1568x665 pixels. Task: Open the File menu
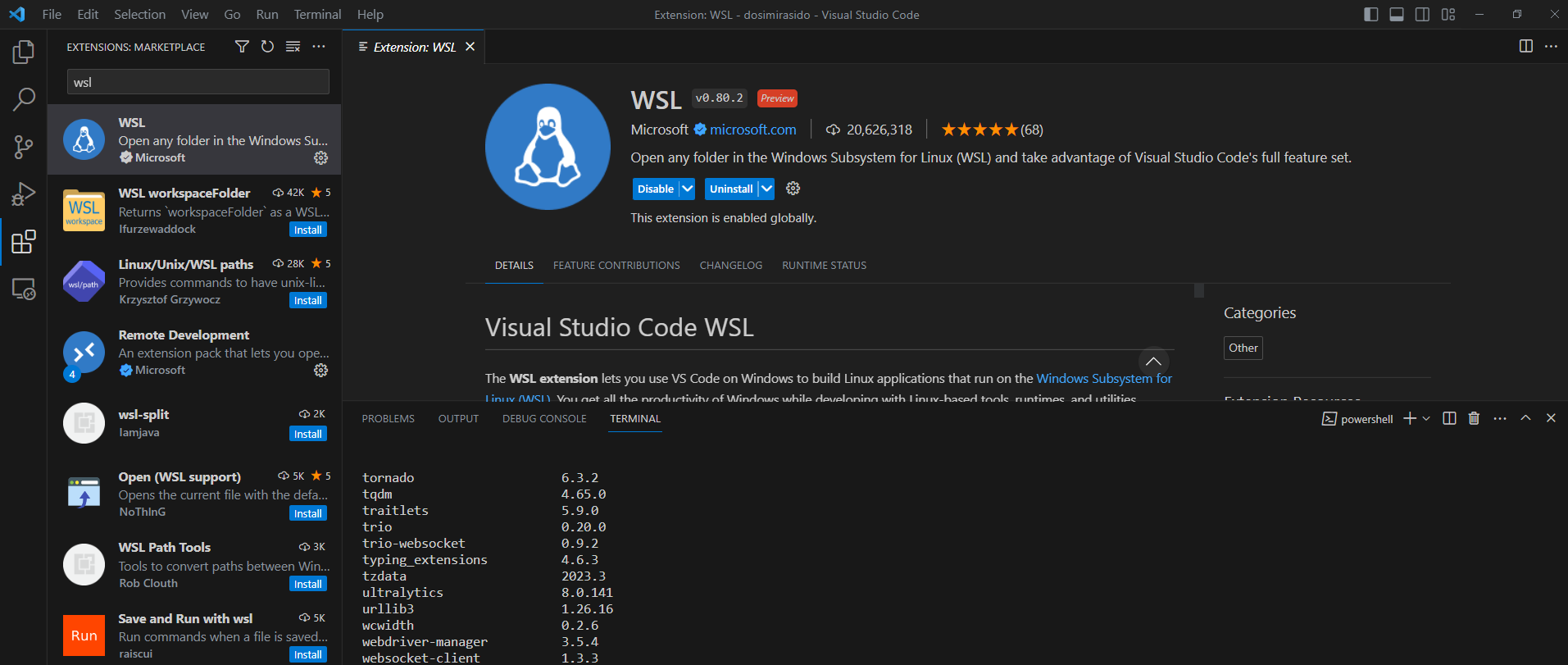coord(52,15)
